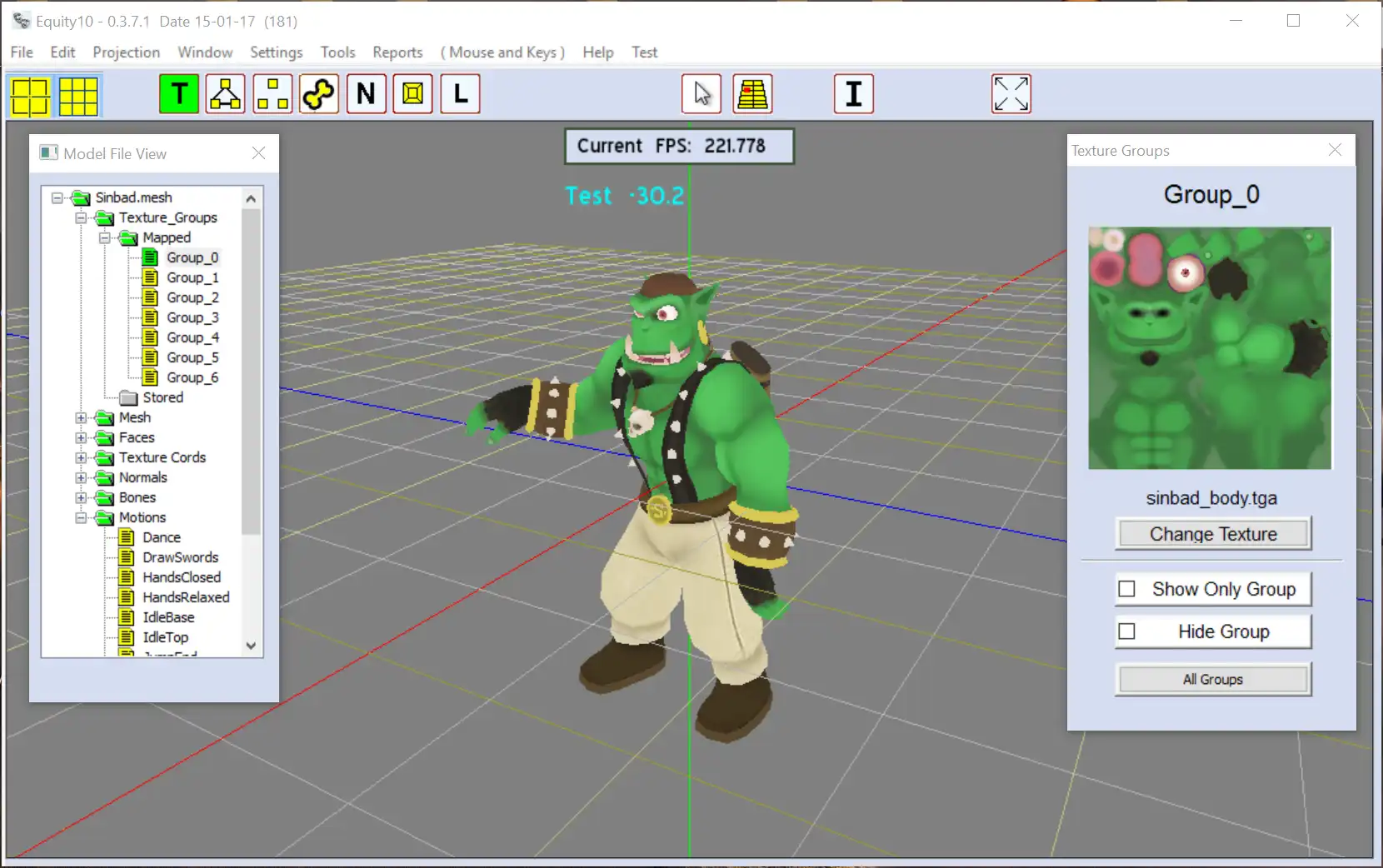Click the green T textures toolbar icon

click(179, 94)
